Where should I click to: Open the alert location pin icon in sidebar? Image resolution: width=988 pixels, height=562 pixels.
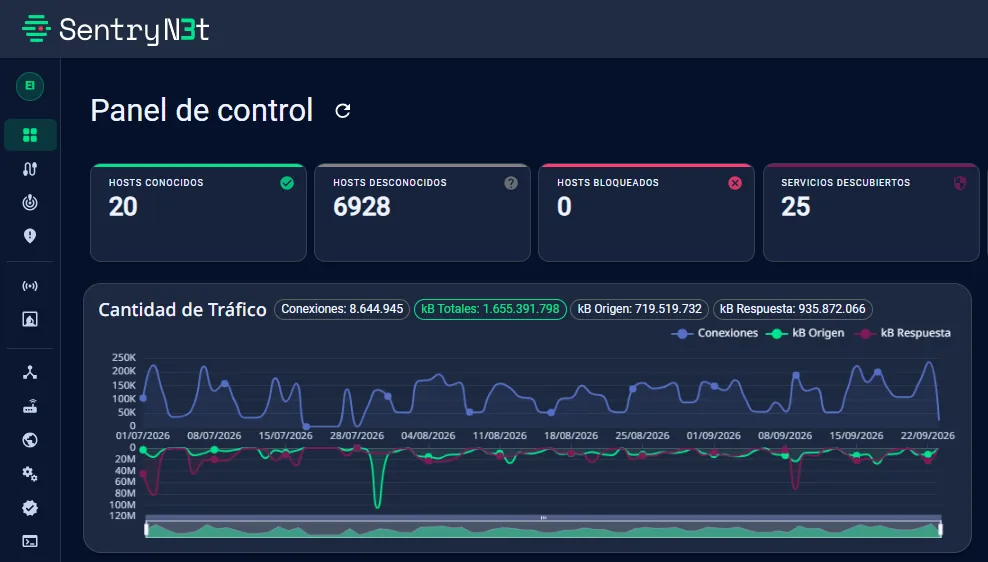[x=30, y=236]
